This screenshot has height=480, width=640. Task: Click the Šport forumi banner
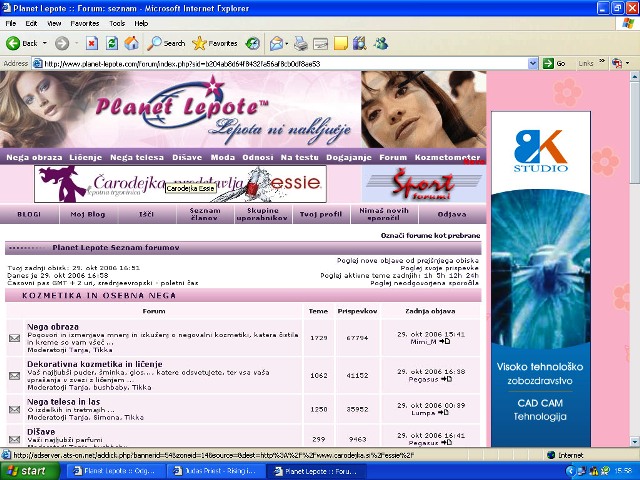(423, 184)
